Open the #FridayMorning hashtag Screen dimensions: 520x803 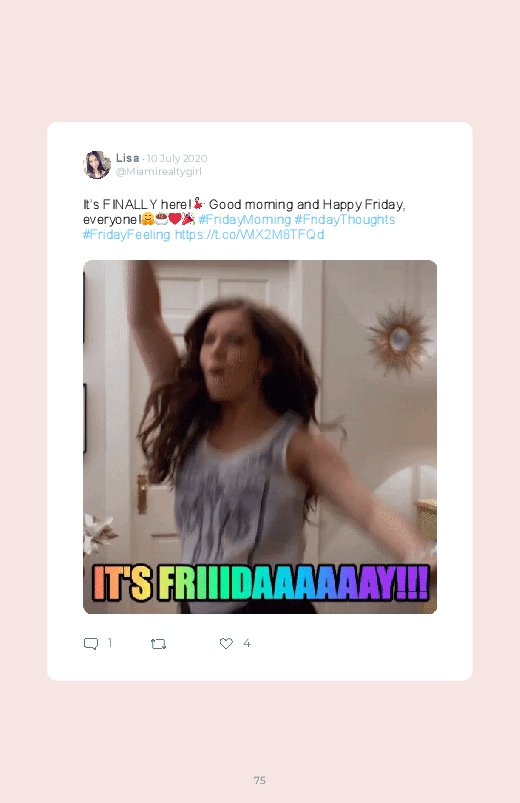[244, 220]
